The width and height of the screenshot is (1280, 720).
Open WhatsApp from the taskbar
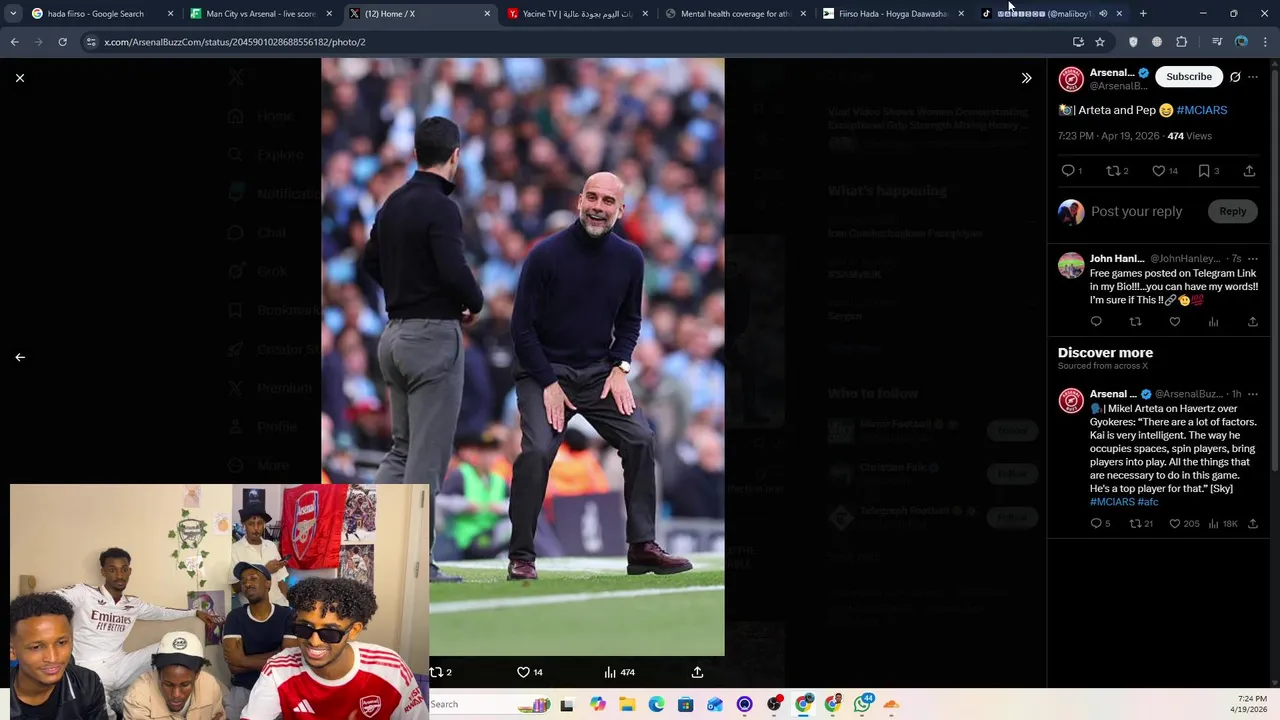tap(862, 704)
